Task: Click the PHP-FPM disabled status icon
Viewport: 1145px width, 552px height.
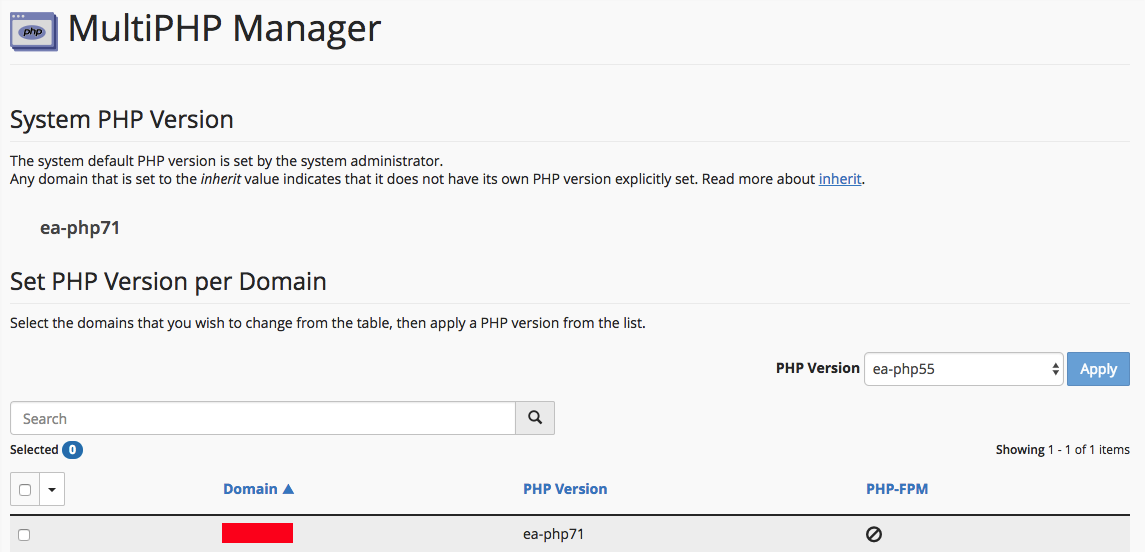Action: point(874,535)
